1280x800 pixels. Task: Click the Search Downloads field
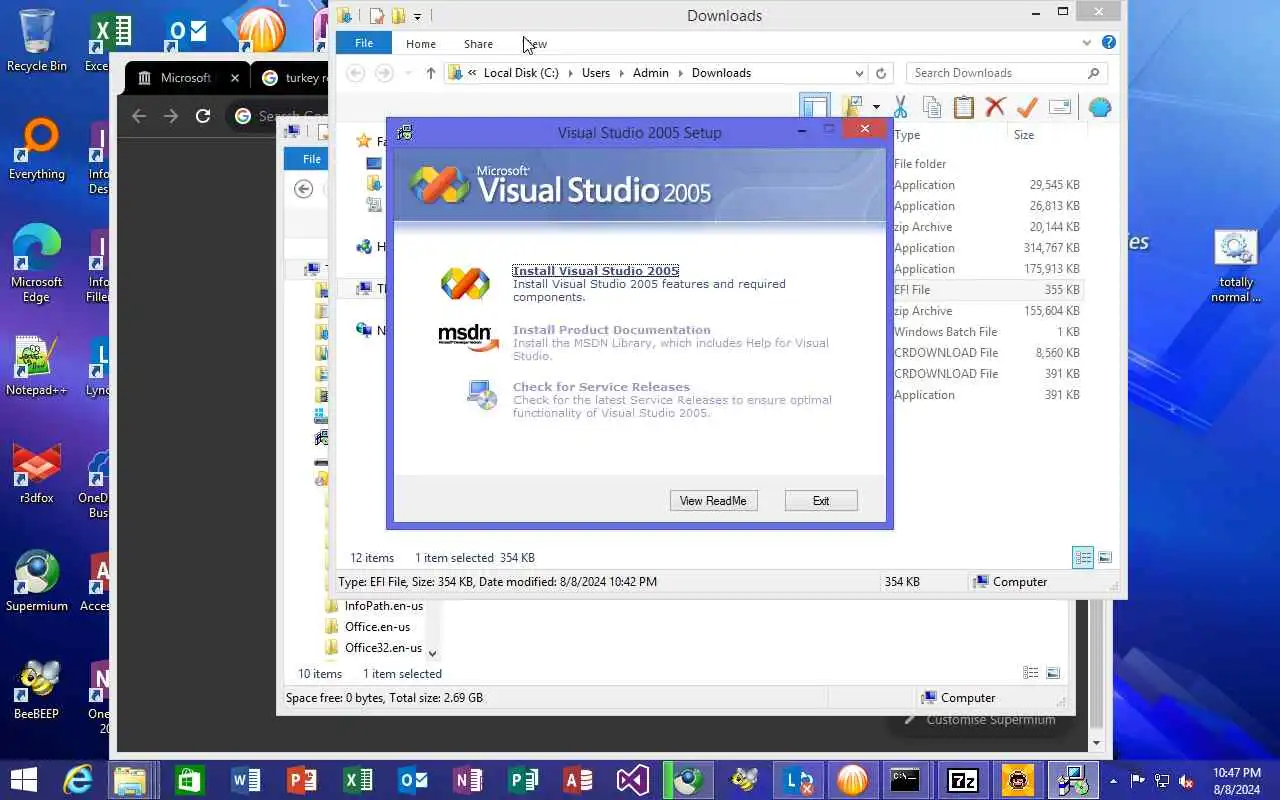[1006, 73]
